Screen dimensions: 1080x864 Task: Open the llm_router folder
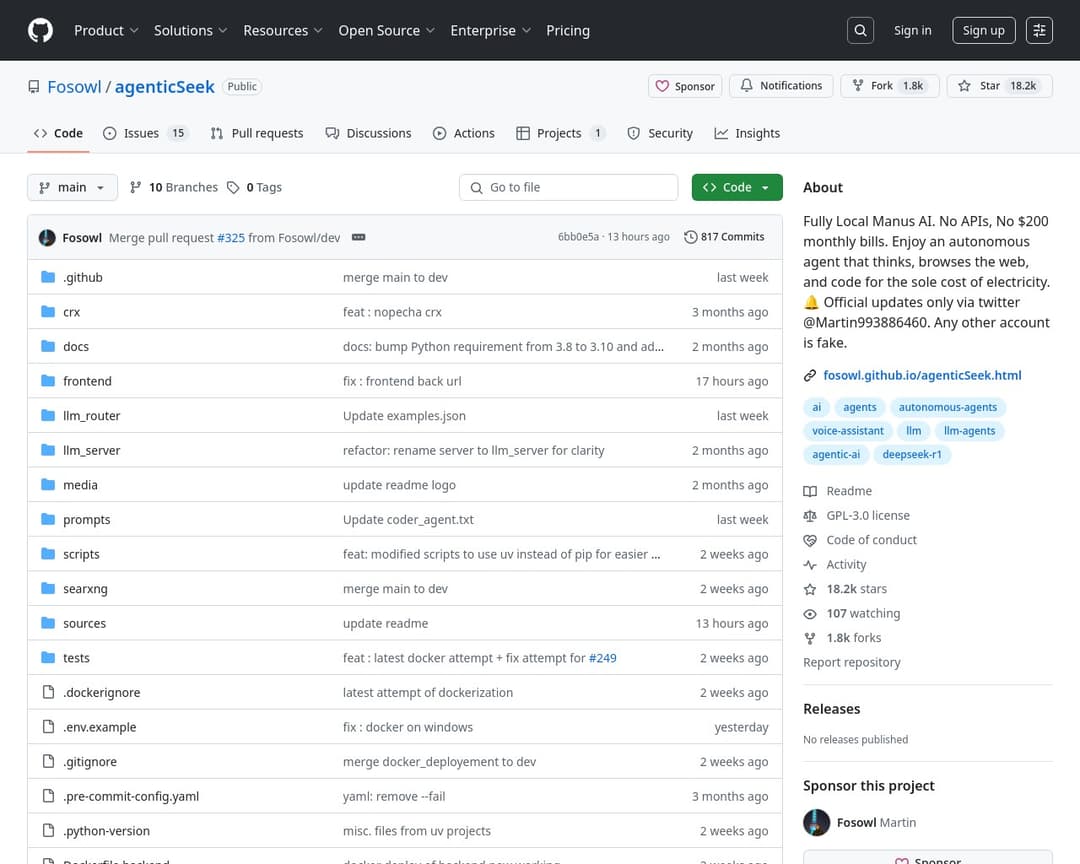92,415
